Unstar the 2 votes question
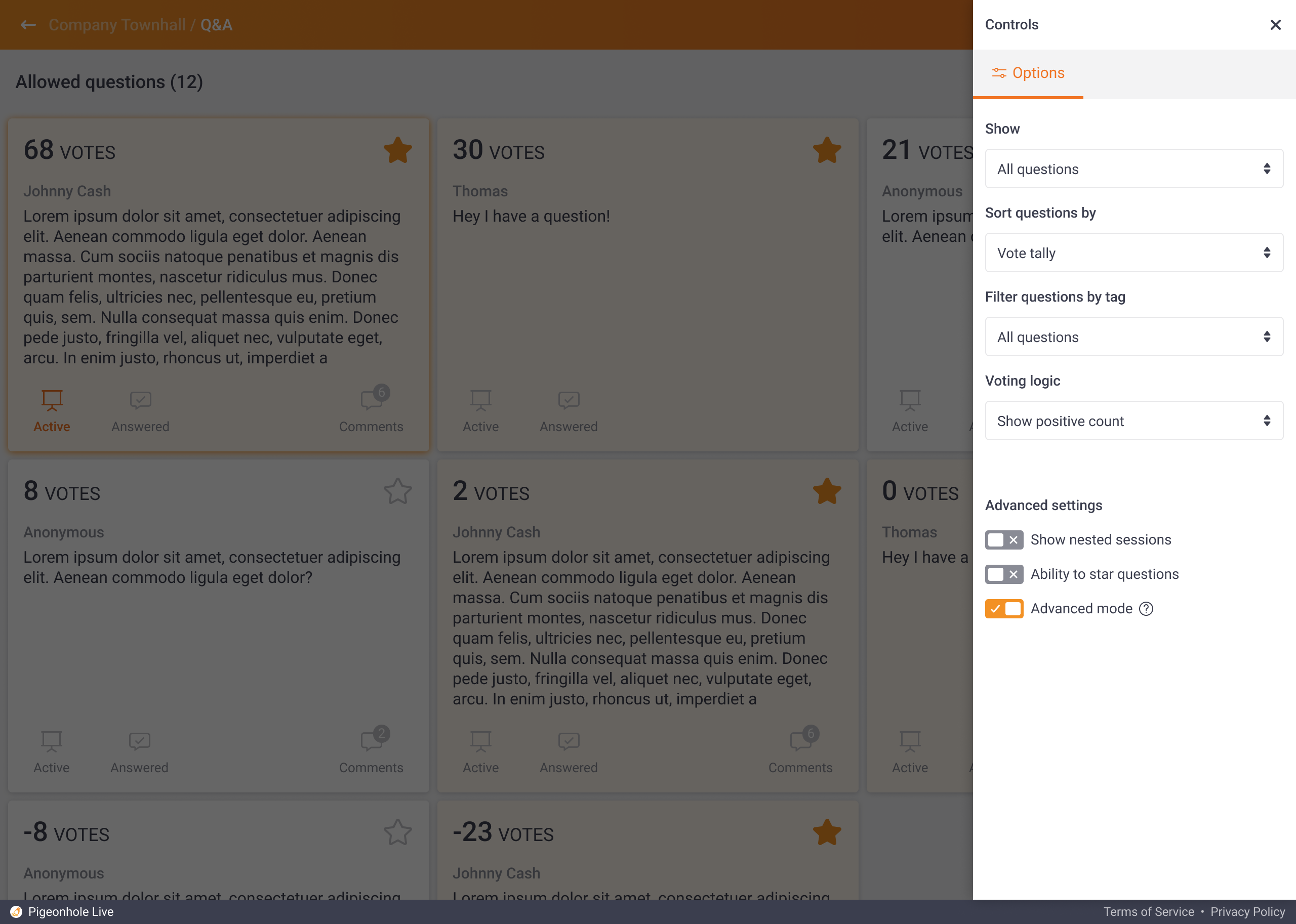 (826, 491)
